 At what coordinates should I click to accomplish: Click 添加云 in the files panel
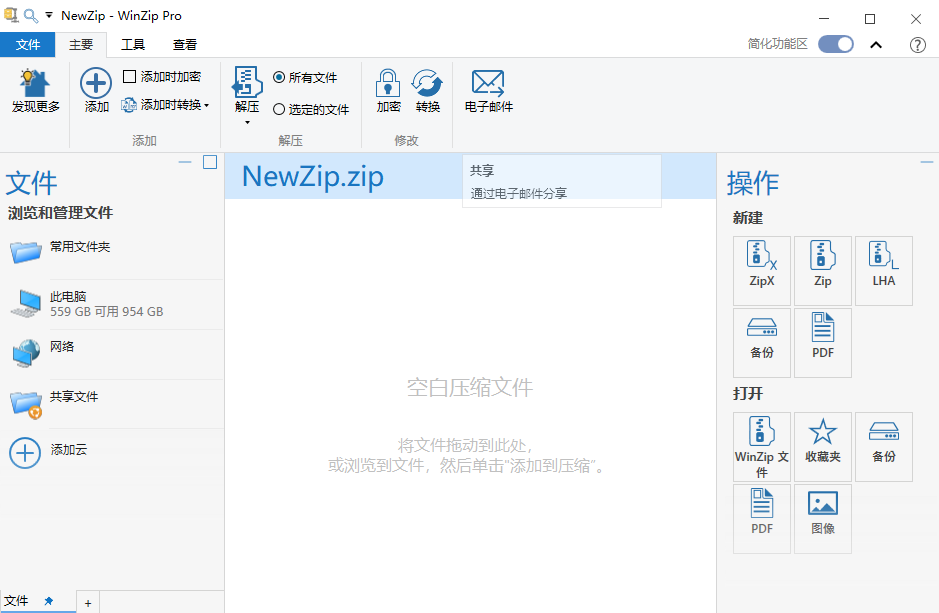click(x=68, y=451)
